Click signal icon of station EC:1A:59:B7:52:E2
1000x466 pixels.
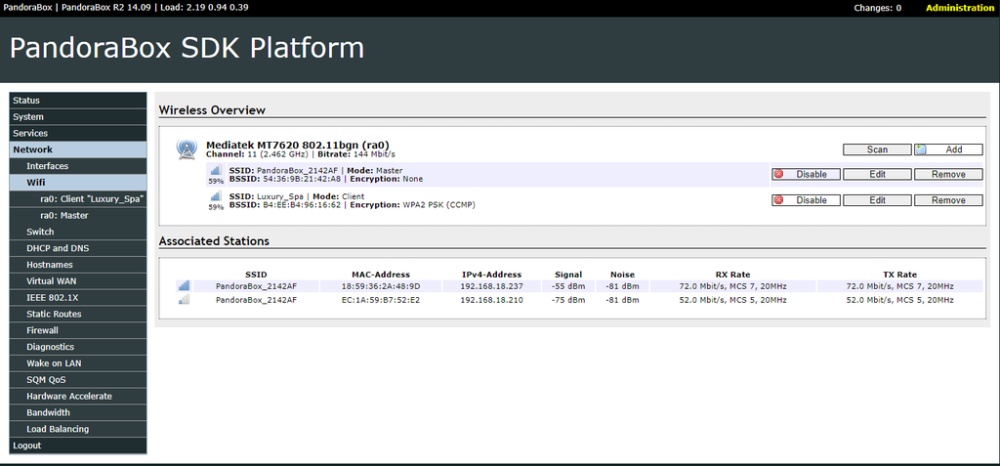click(184, 300)
